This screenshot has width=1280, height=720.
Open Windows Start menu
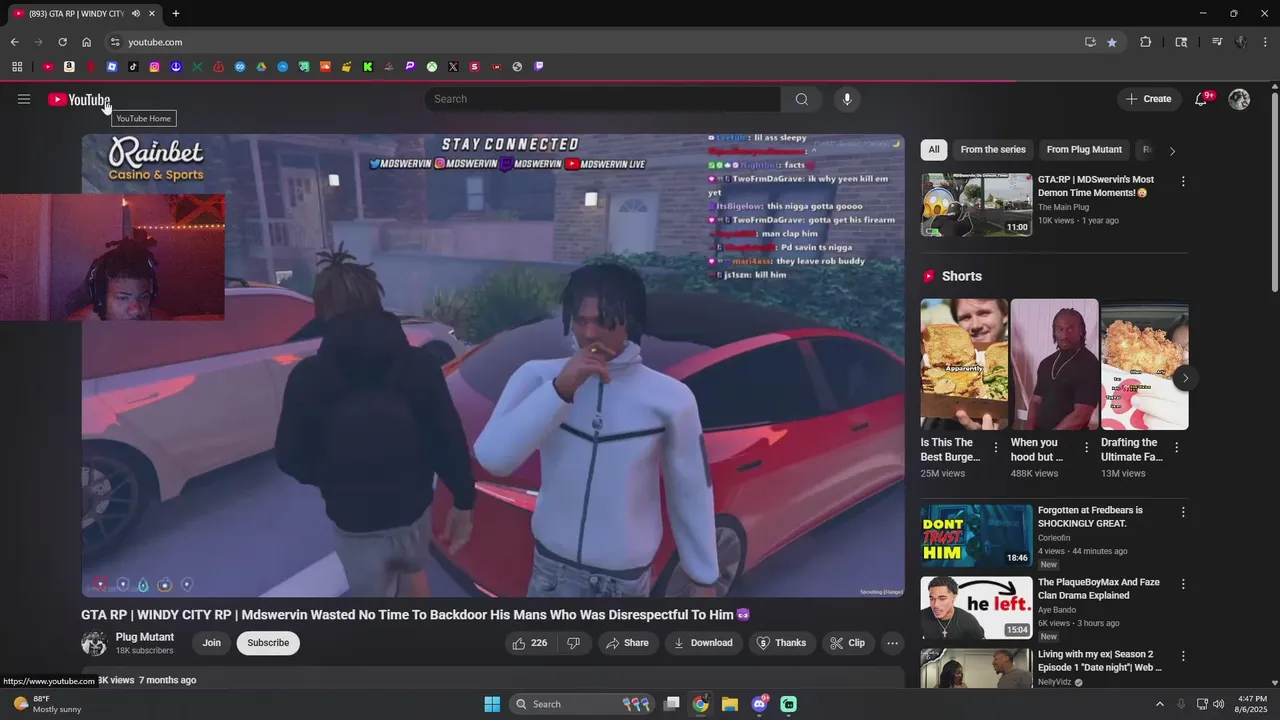(x=492, y=704)
